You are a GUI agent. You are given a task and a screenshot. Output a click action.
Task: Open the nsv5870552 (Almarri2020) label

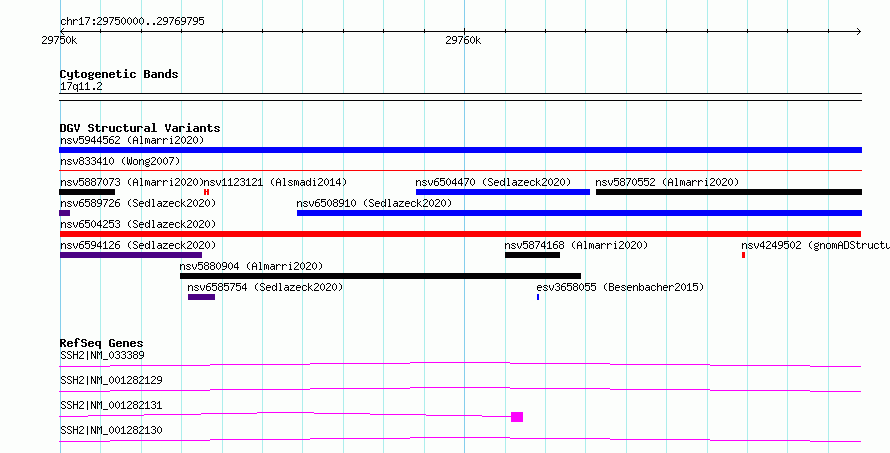pyautogui.click(x=668, y=182)
